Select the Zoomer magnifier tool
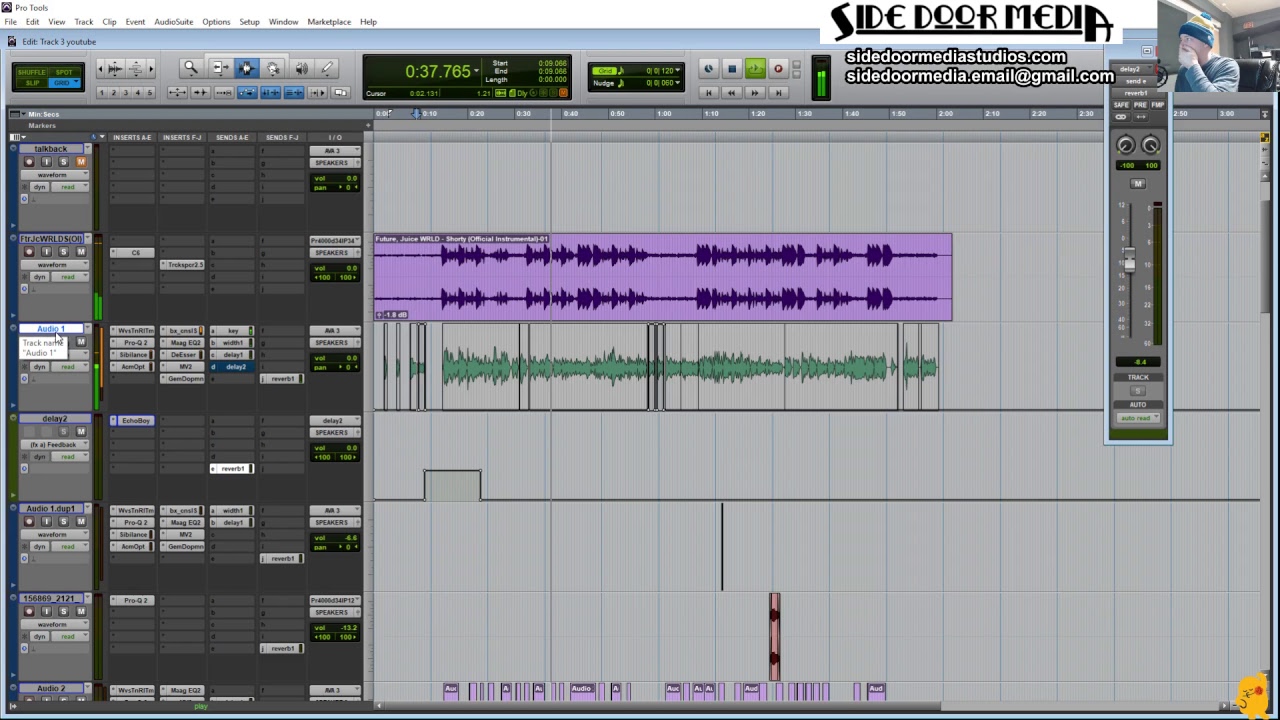The width and height of the screenshot is (1280, 720). (191, 68)
